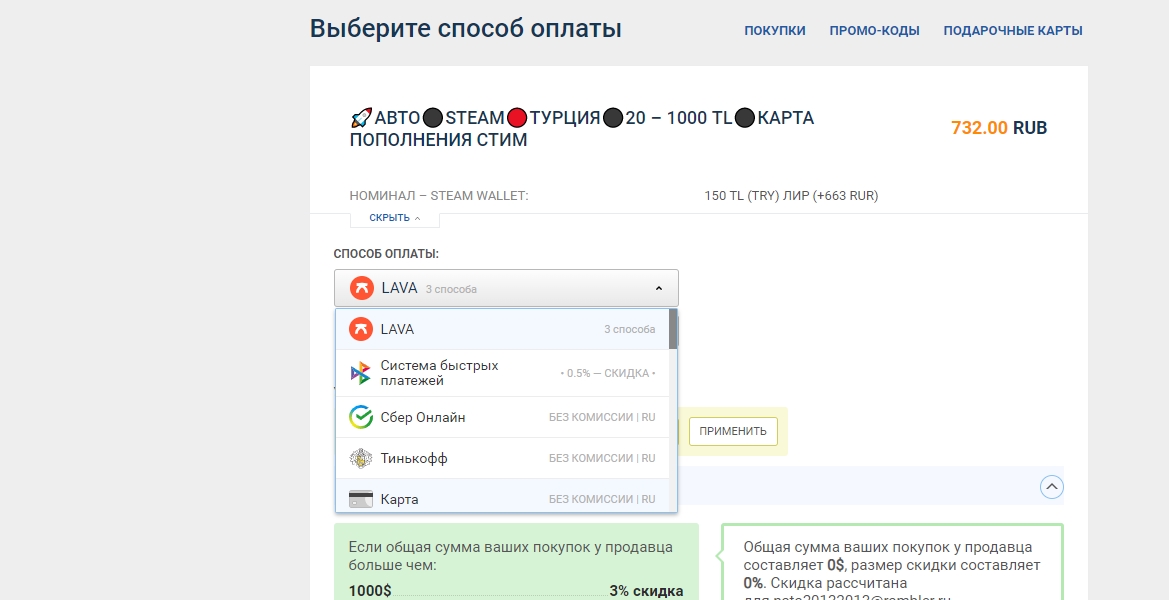The width and height of the screenshot is (1169, 600).
Task: Click the СБП multicolor logo icon
Action: pyautogui.click(x=361, y=373)
